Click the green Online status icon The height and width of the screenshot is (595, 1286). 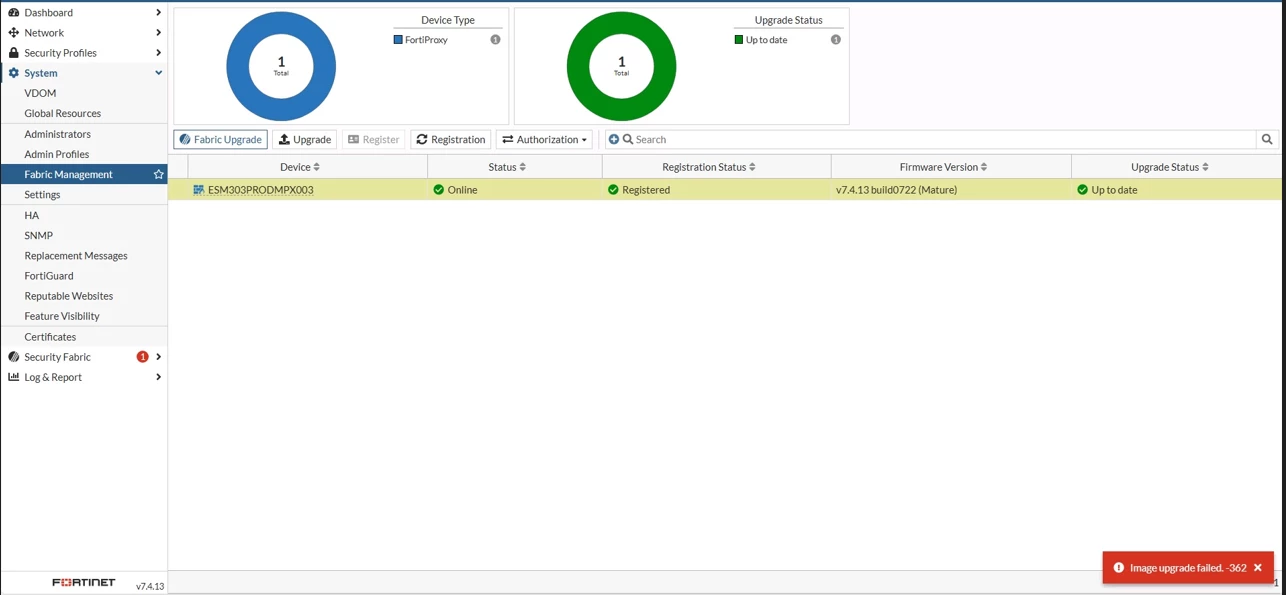click(x=438, y=190)
